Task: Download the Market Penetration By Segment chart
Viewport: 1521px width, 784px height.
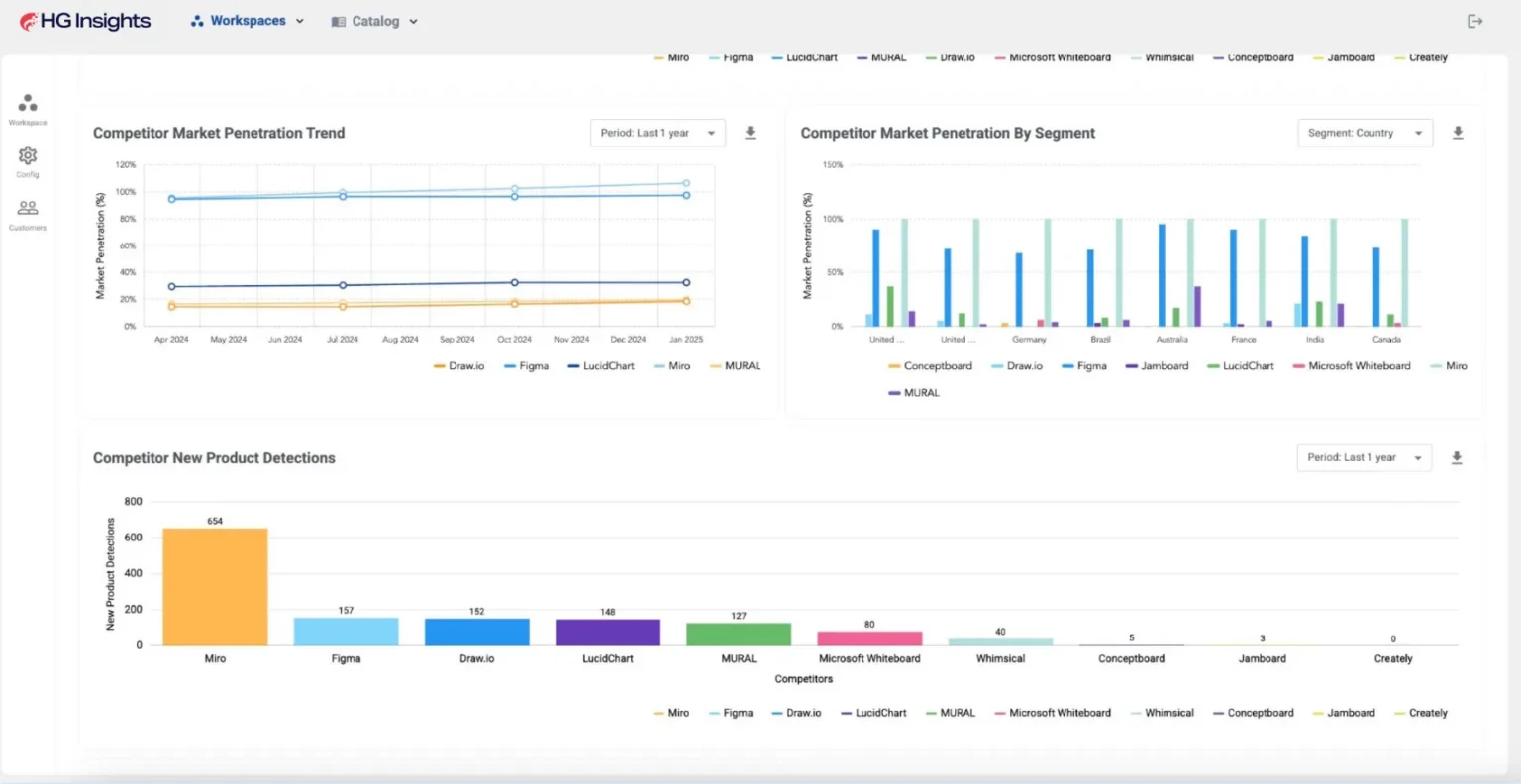Action: coord(1458,133)
